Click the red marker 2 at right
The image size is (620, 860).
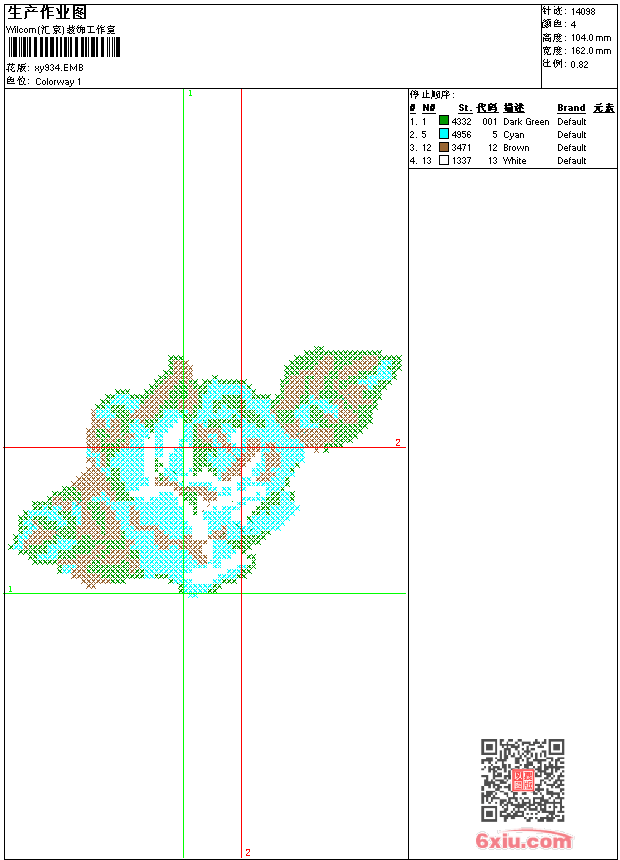point(397,442)
